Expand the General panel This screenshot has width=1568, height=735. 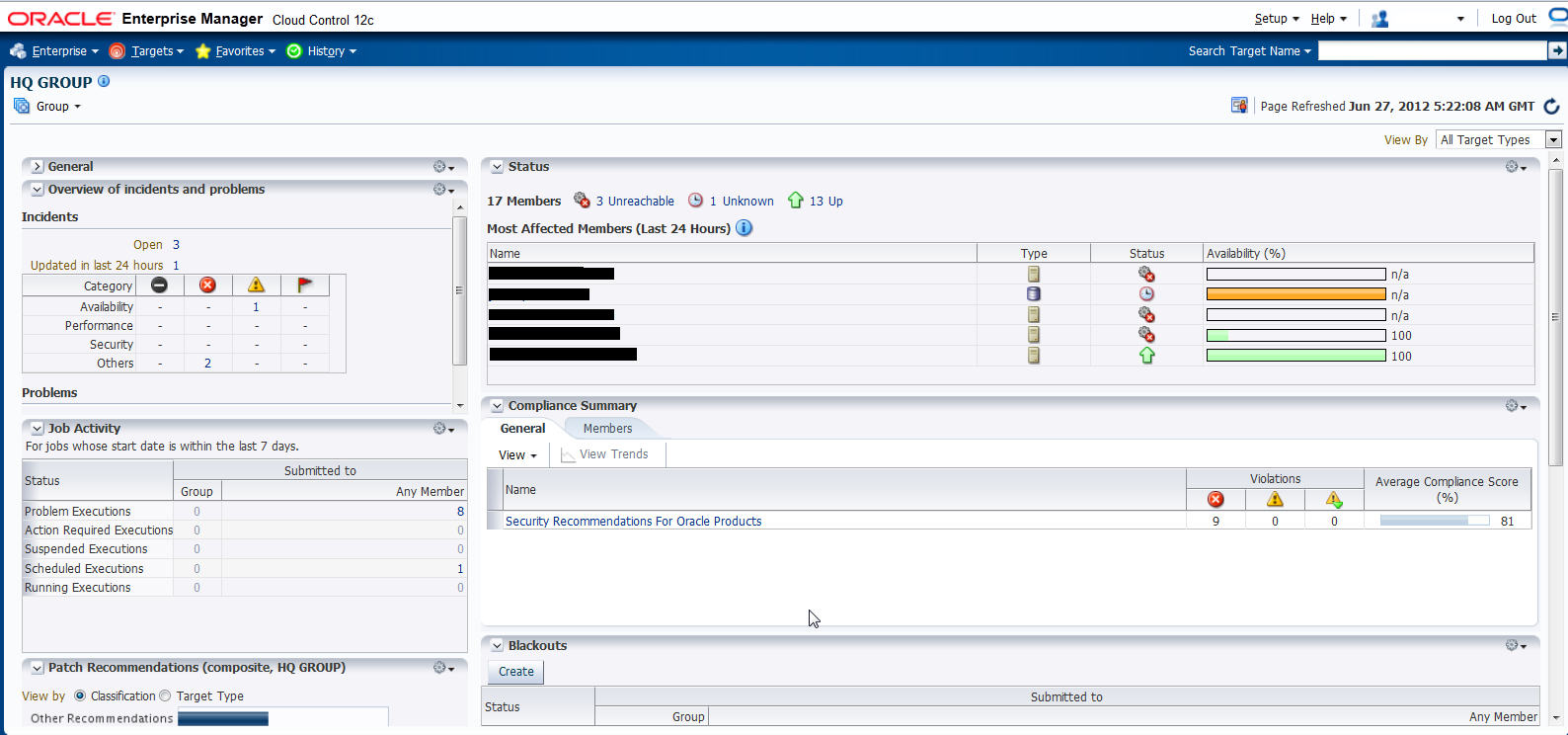[x=38, y=167]
